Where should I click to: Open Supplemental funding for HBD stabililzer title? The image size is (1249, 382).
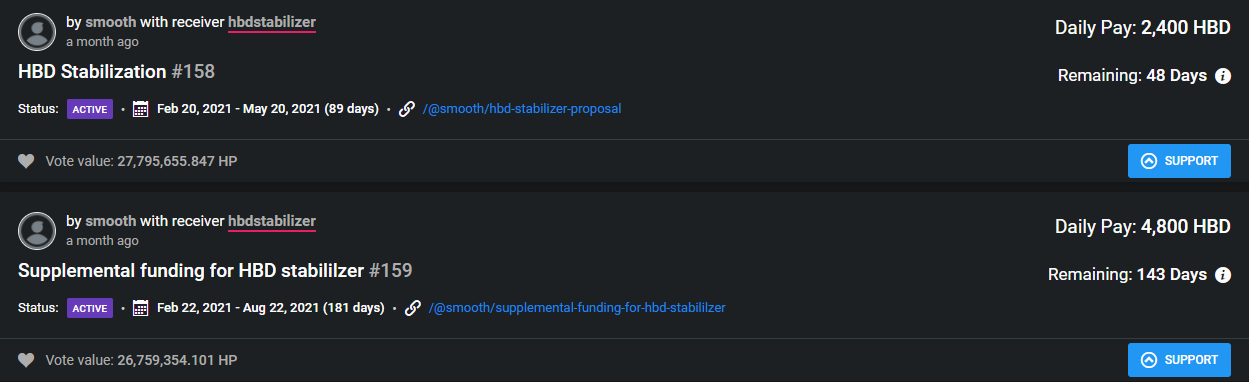click(x=215, y=271)
